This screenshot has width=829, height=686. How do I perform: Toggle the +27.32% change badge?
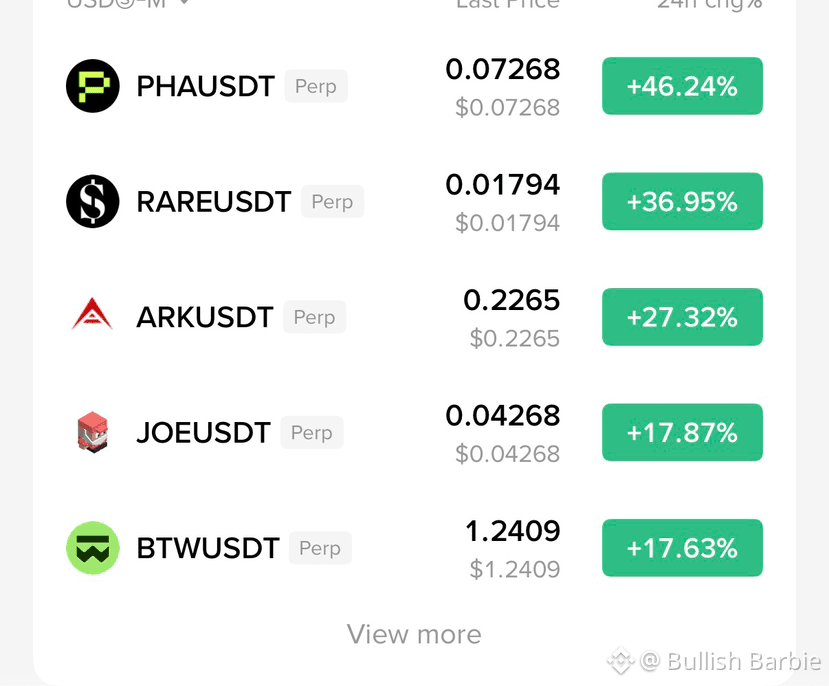tap(682, 317)
